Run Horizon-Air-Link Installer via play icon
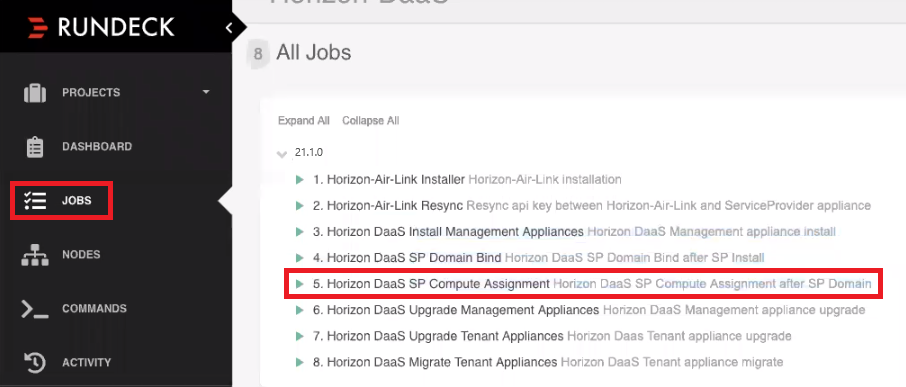Screen dimensions: 906x387 [299, 180]
